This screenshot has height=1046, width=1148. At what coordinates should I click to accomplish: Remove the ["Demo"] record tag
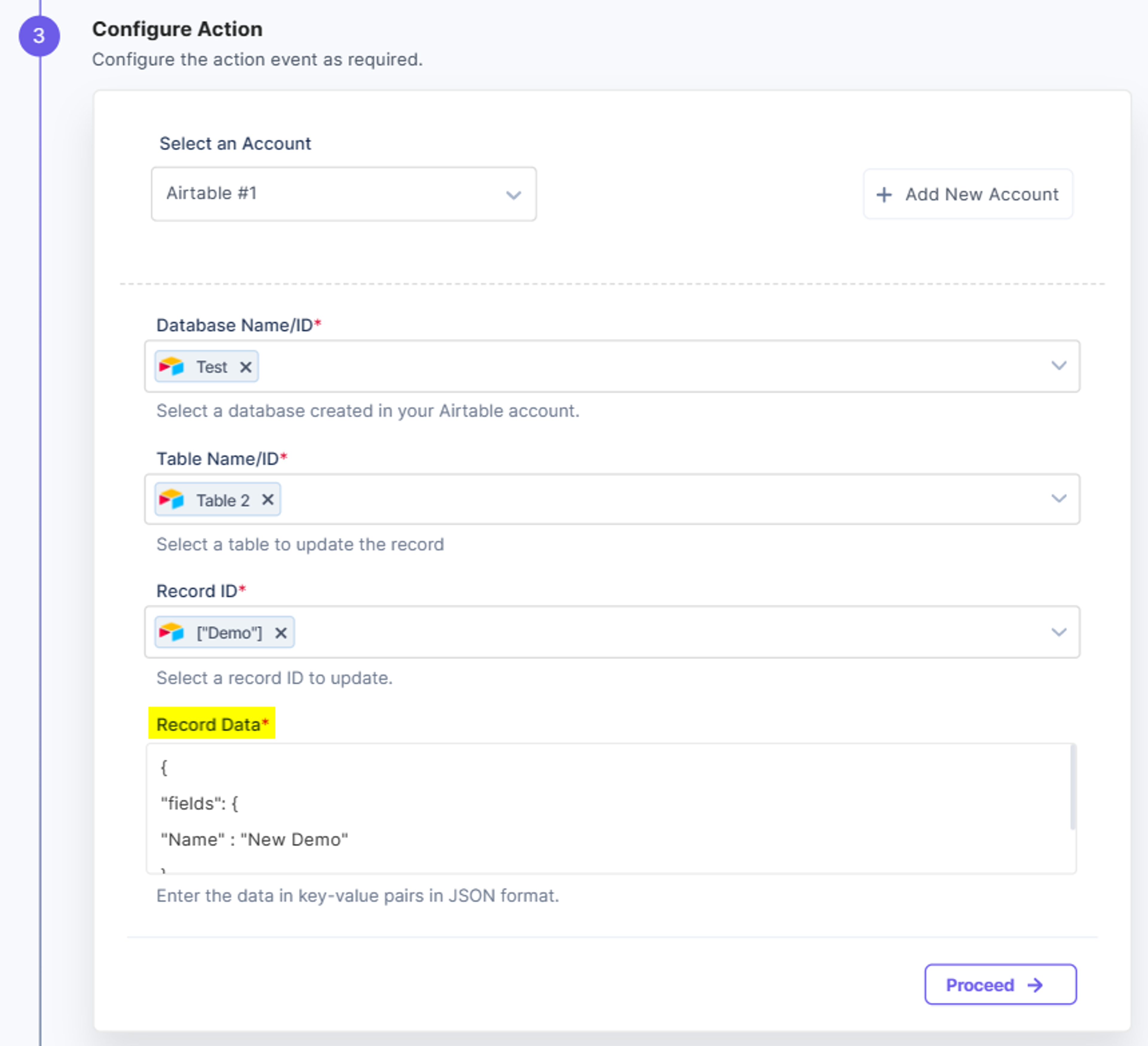coord(281,633)
